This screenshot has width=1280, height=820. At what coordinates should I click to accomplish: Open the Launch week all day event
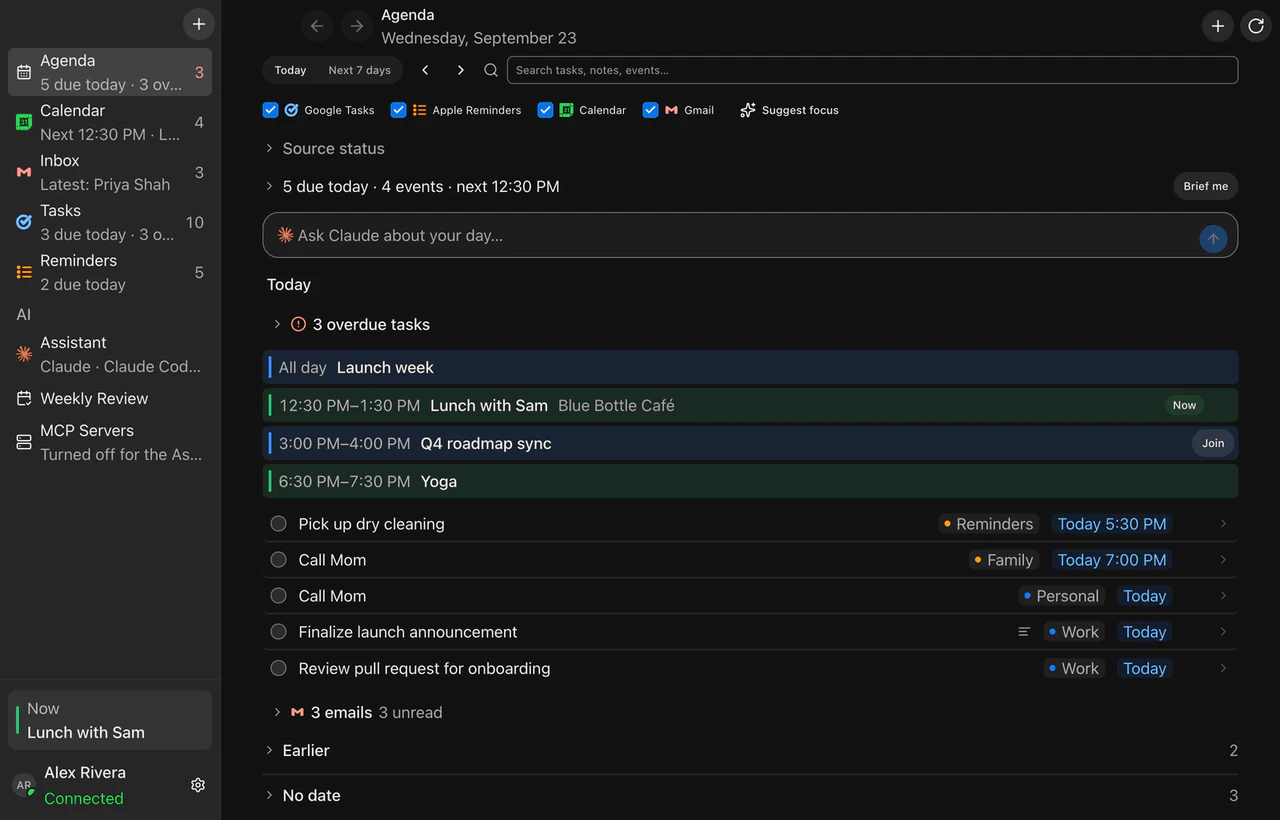750,367
